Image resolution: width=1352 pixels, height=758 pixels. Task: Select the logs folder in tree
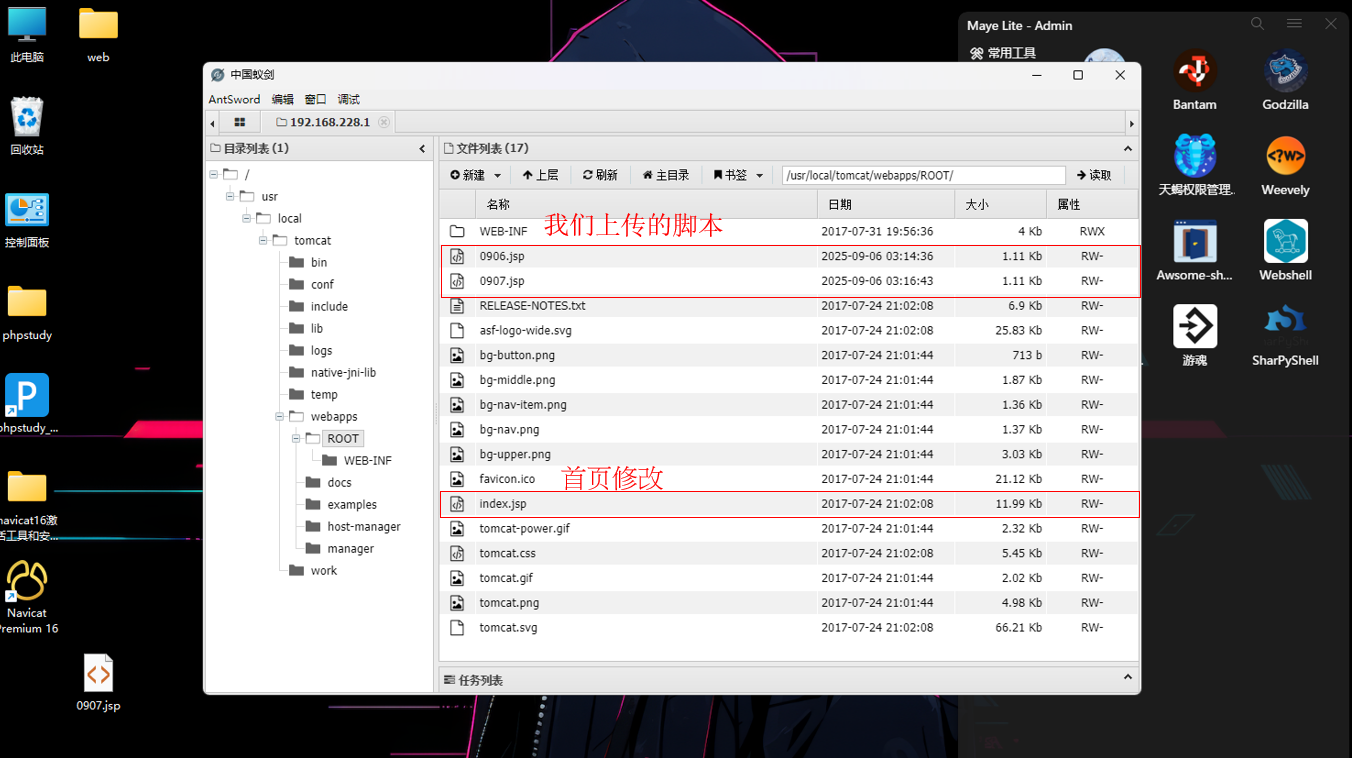coord(321,350)
